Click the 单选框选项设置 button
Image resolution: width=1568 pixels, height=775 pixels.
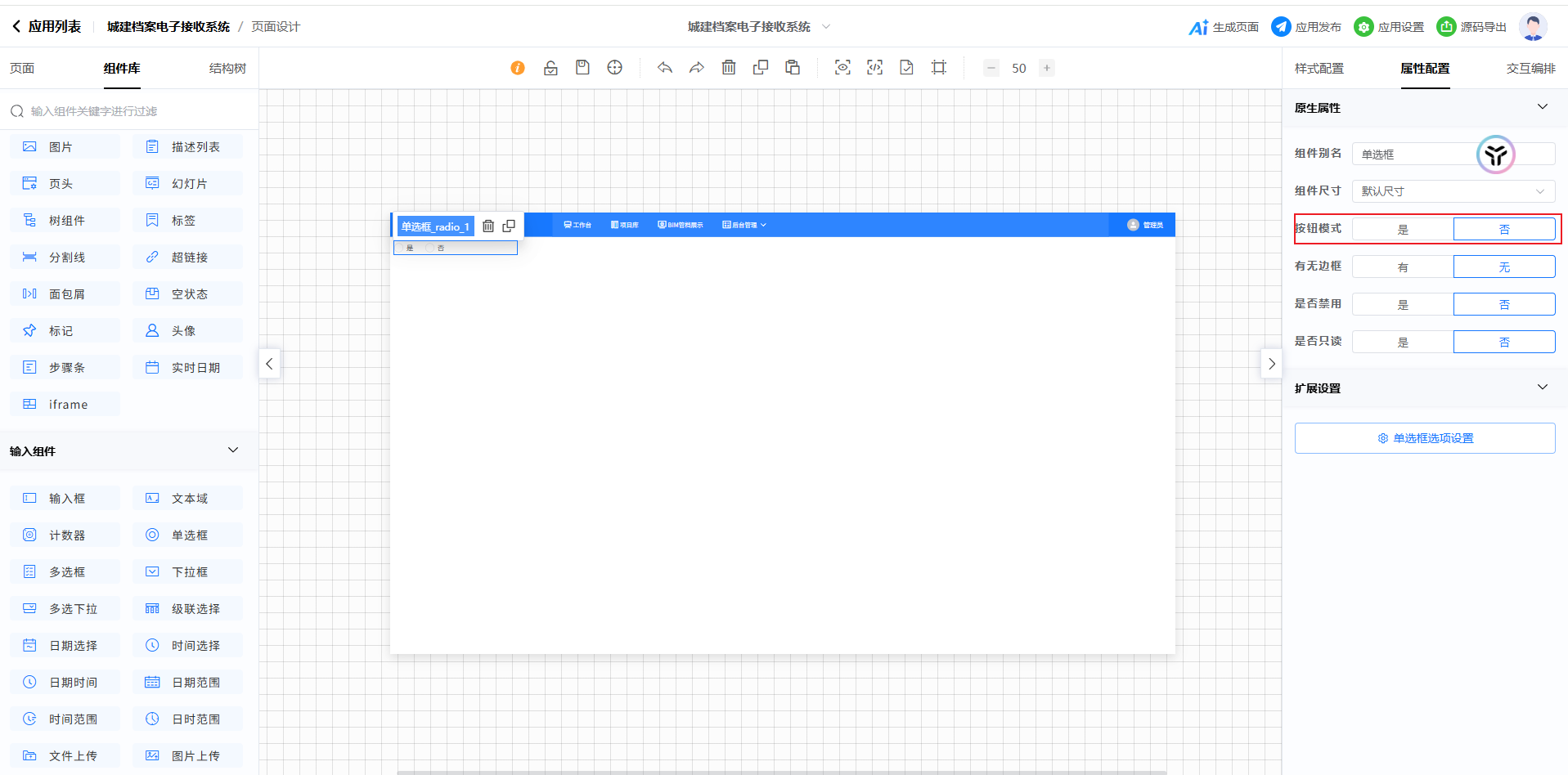click(1424, 438)
